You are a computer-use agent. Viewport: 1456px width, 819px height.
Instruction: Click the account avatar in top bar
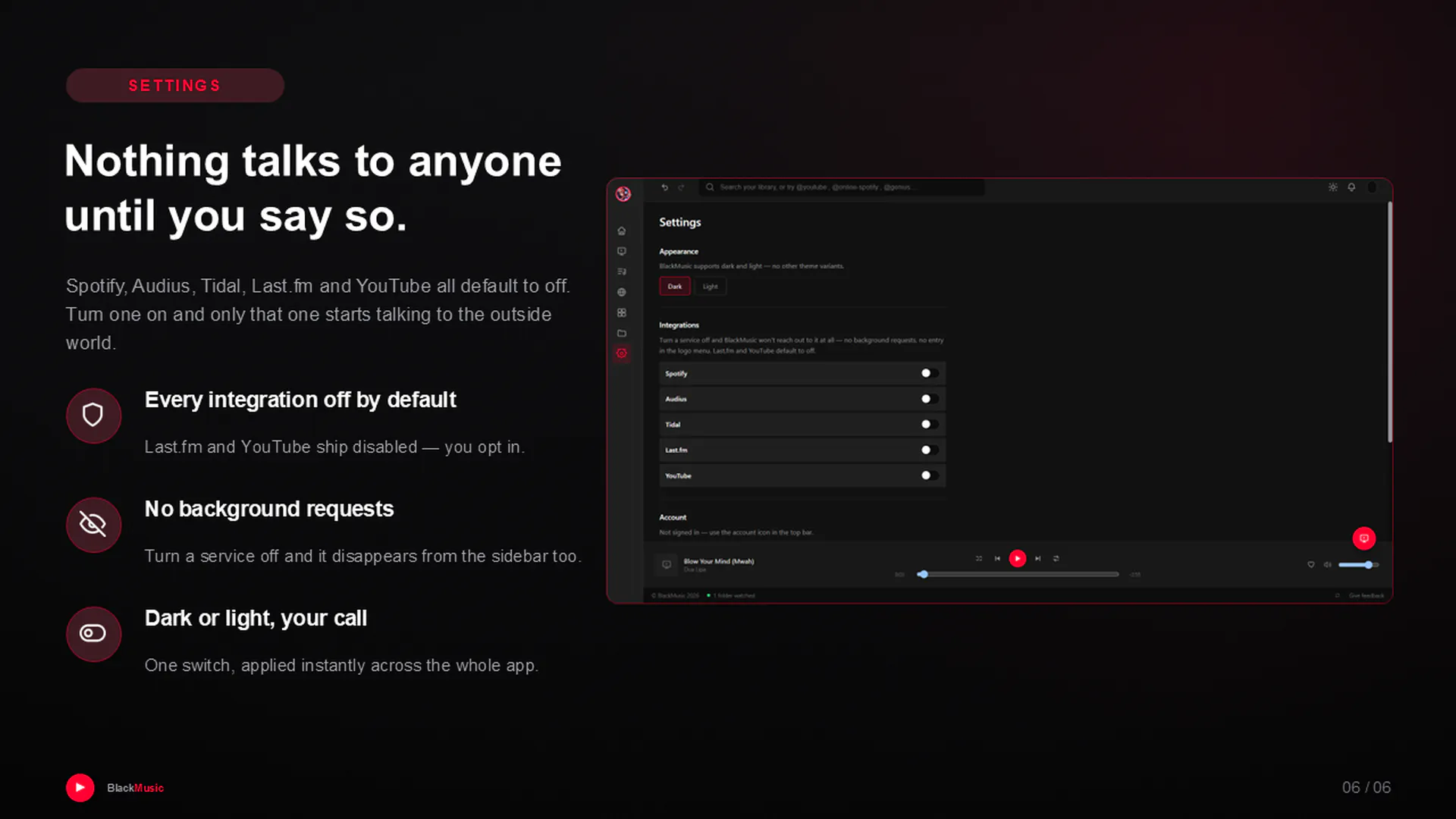click(1372, 187)
